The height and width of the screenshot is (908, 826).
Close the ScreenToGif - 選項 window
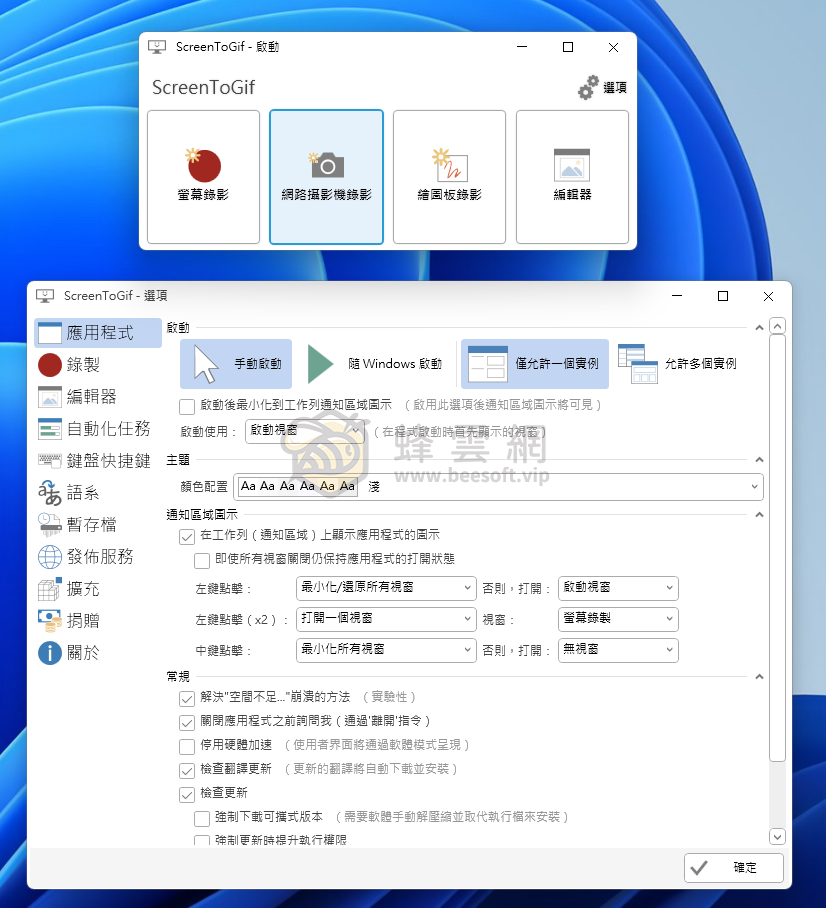[x=769, y=296]
